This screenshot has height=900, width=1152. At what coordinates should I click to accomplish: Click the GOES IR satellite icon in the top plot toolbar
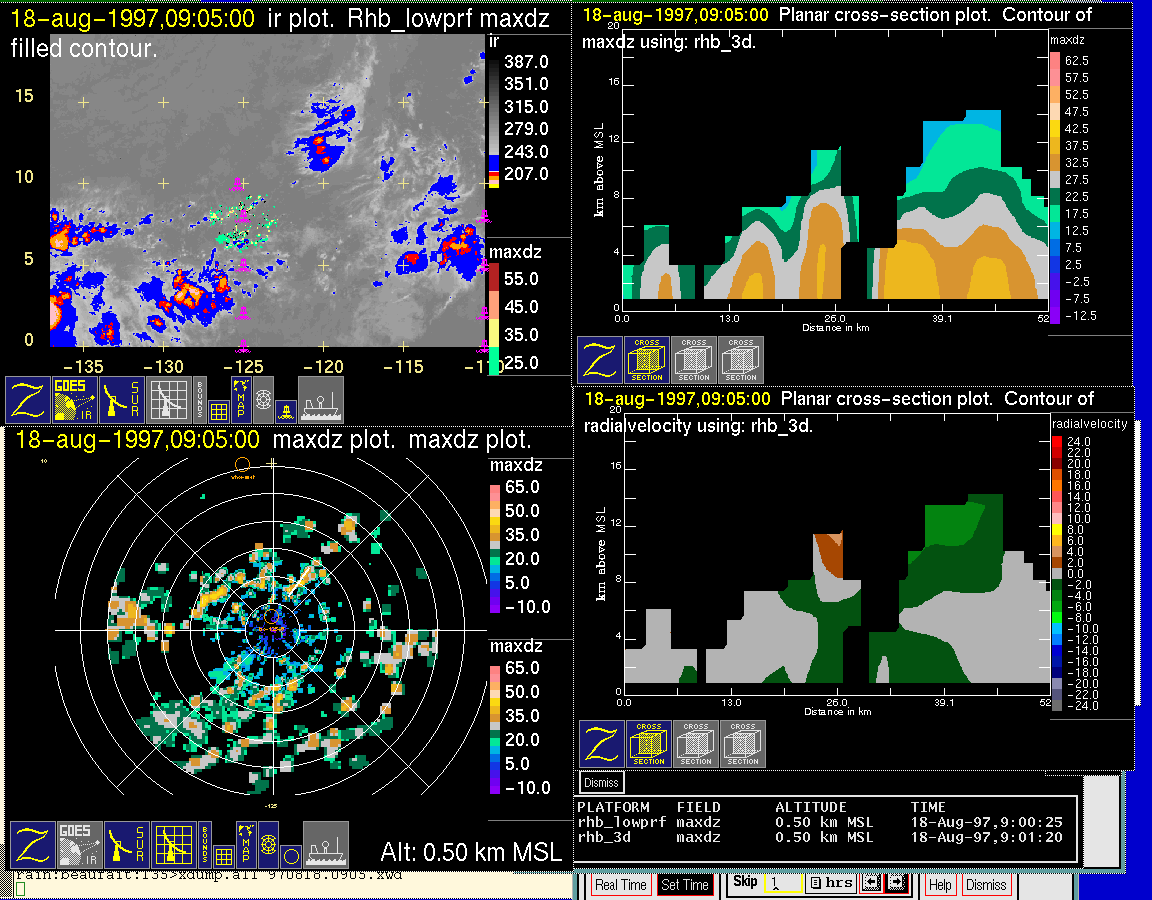[x=76, y=399]
